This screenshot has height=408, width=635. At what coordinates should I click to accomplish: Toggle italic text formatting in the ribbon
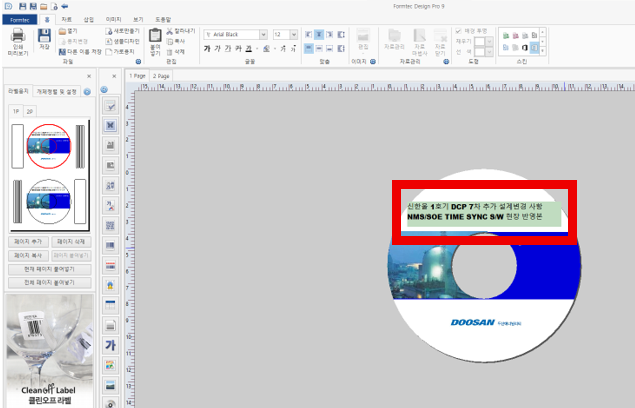click(219, 48)
